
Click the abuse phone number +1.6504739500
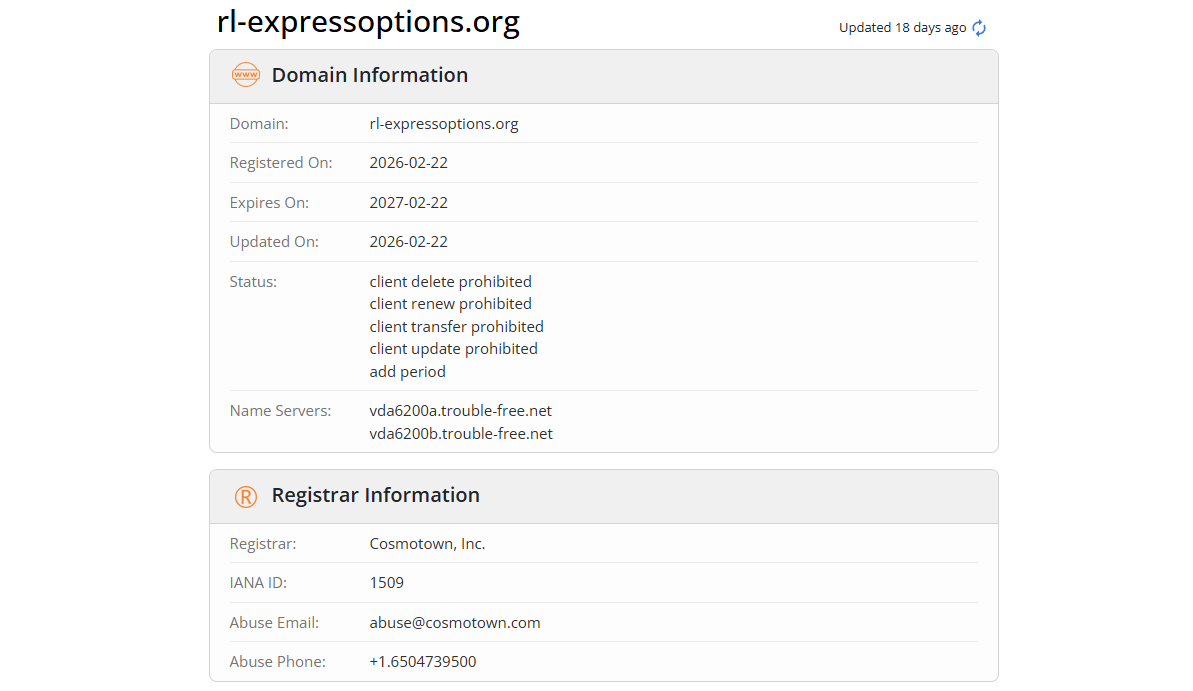[422, 662]
